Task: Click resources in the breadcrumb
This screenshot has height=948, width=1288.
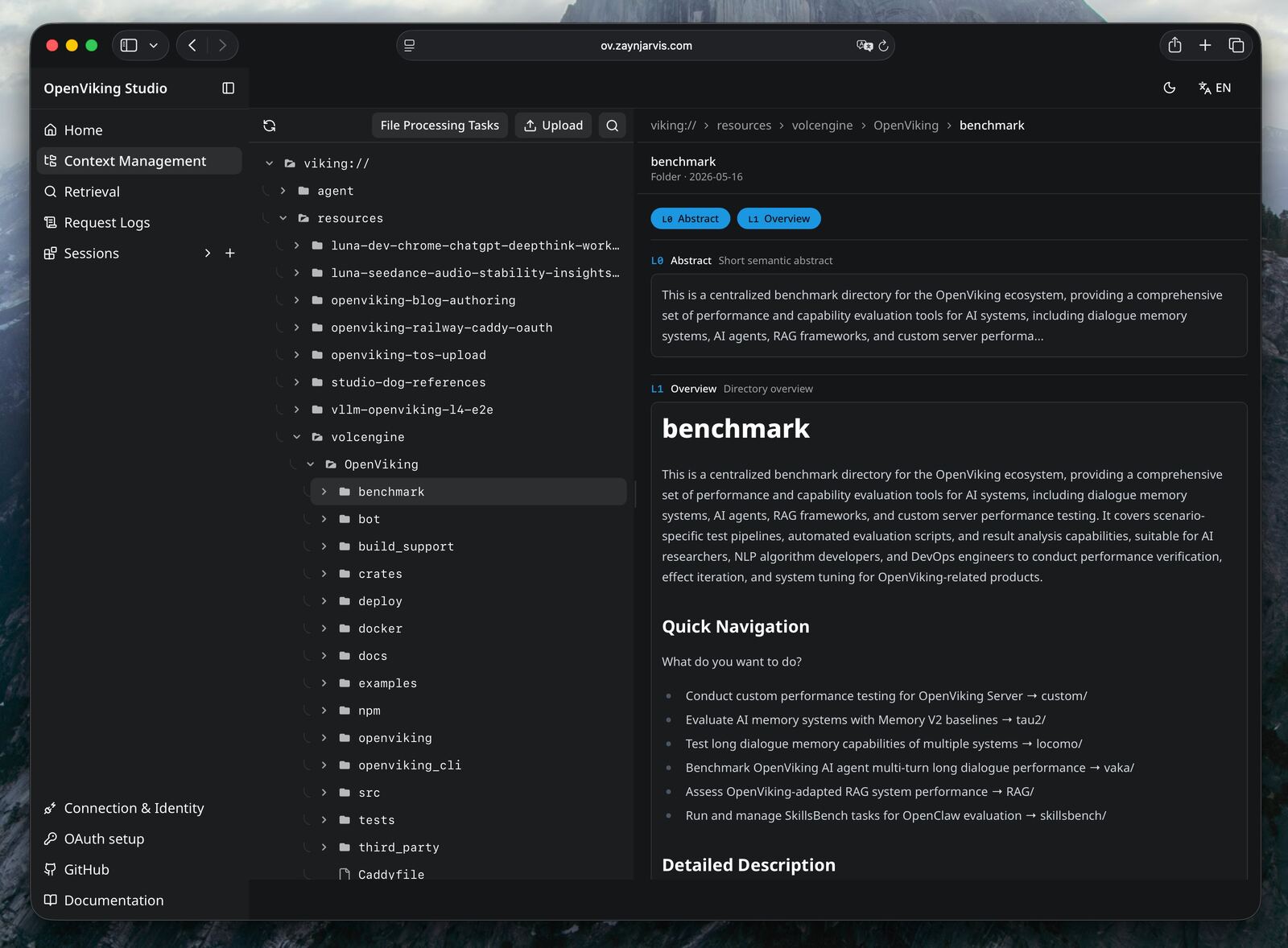Action: (744, 126)
